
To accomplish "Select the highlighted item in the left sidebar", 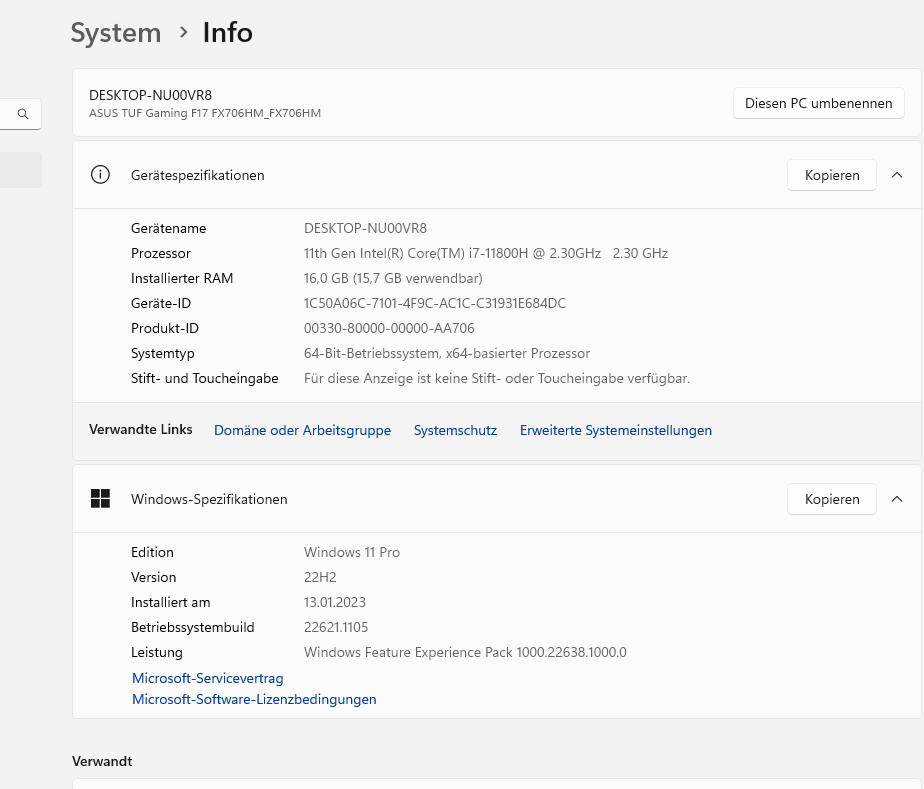I will point(20,170).
